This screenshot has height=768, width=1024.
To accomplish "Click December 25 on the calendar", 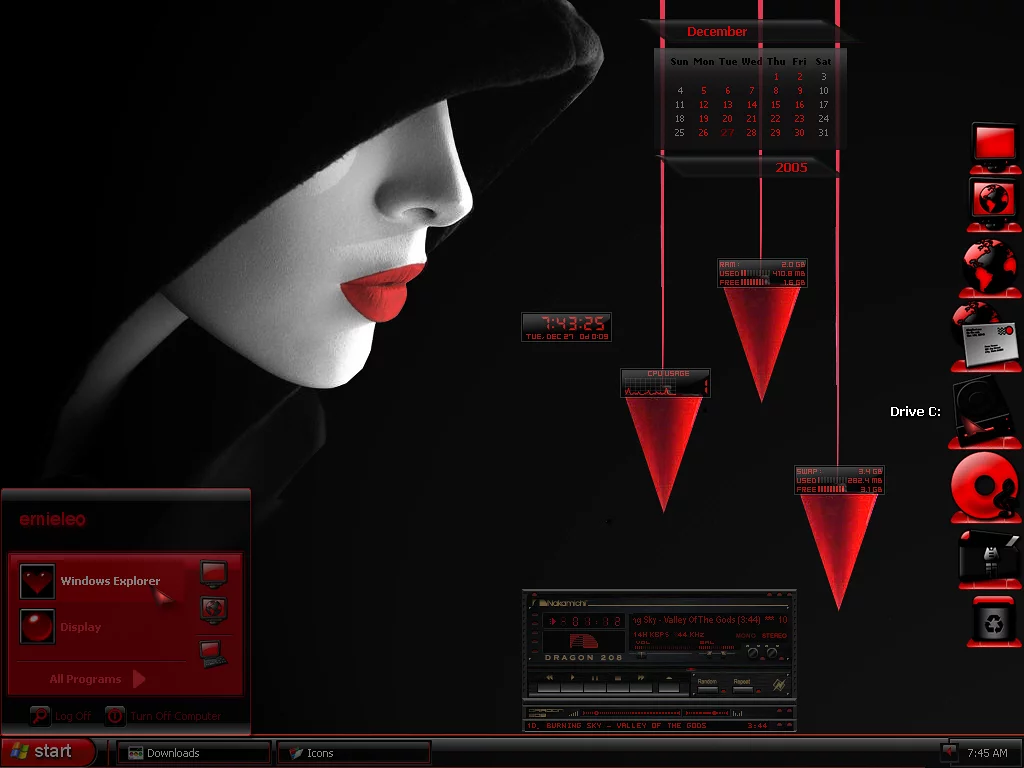I will coord(680,133).
